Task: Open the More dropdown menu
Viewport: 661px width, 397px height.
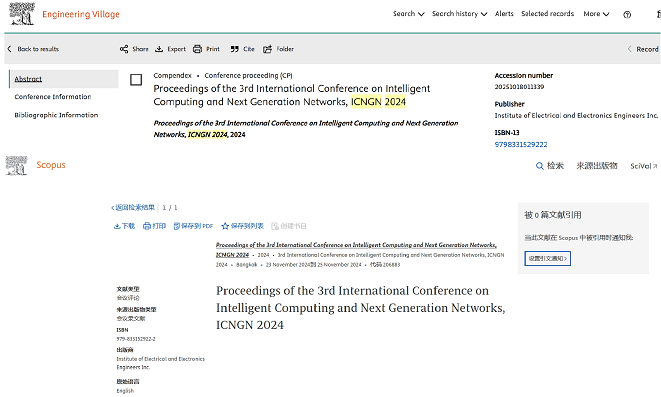Action: pyautogui.click(x=596, y=14)
